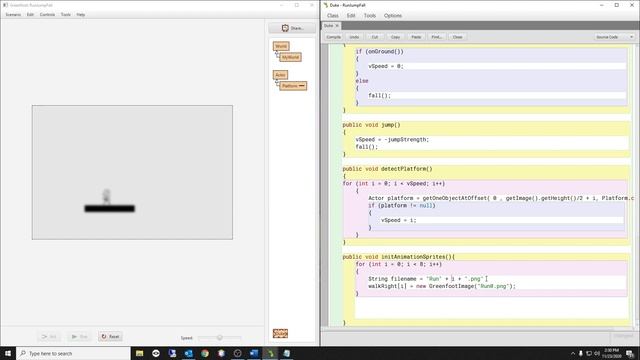Click the Paste toolbar button
The image size is (640, 360).
pyautogui.click(x=416, y=37)
